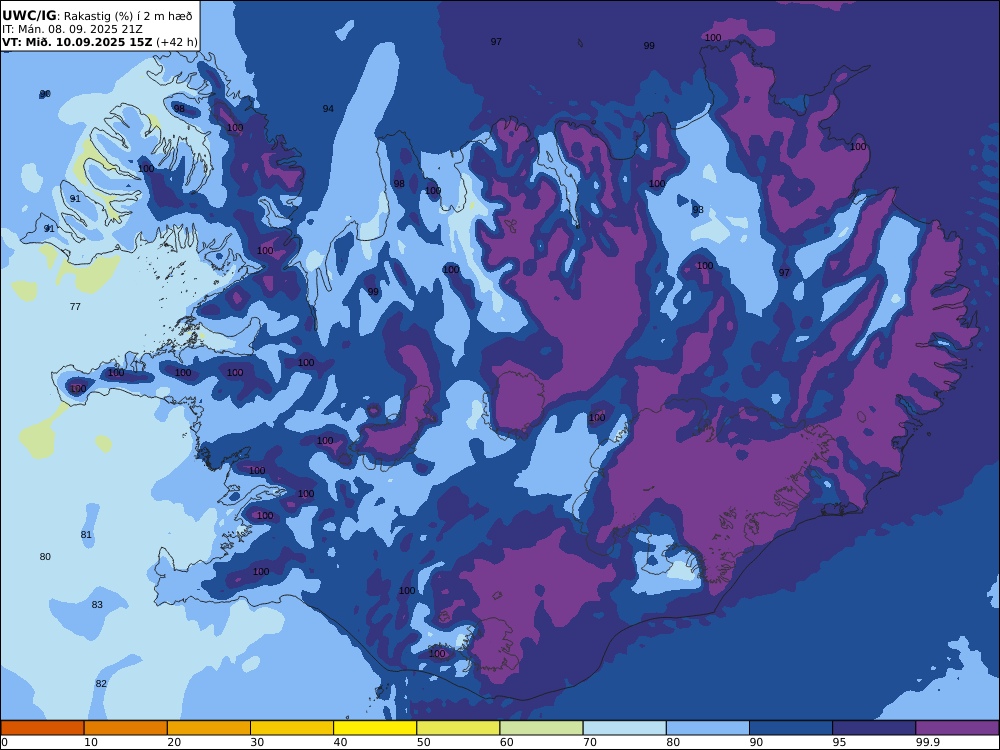The width and height of the screenshot is (1000, 750).
Task: Click the '94' humidity value on the map
Action: coord(328,109)
